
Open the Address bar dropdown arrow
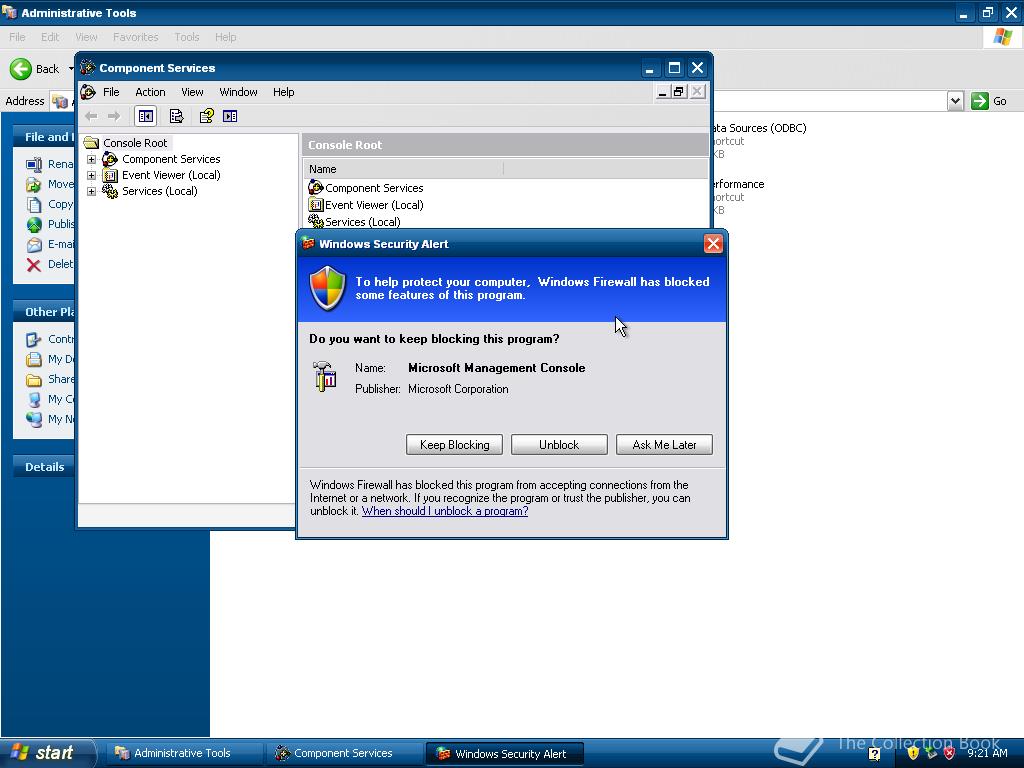[x=955, y=101]
